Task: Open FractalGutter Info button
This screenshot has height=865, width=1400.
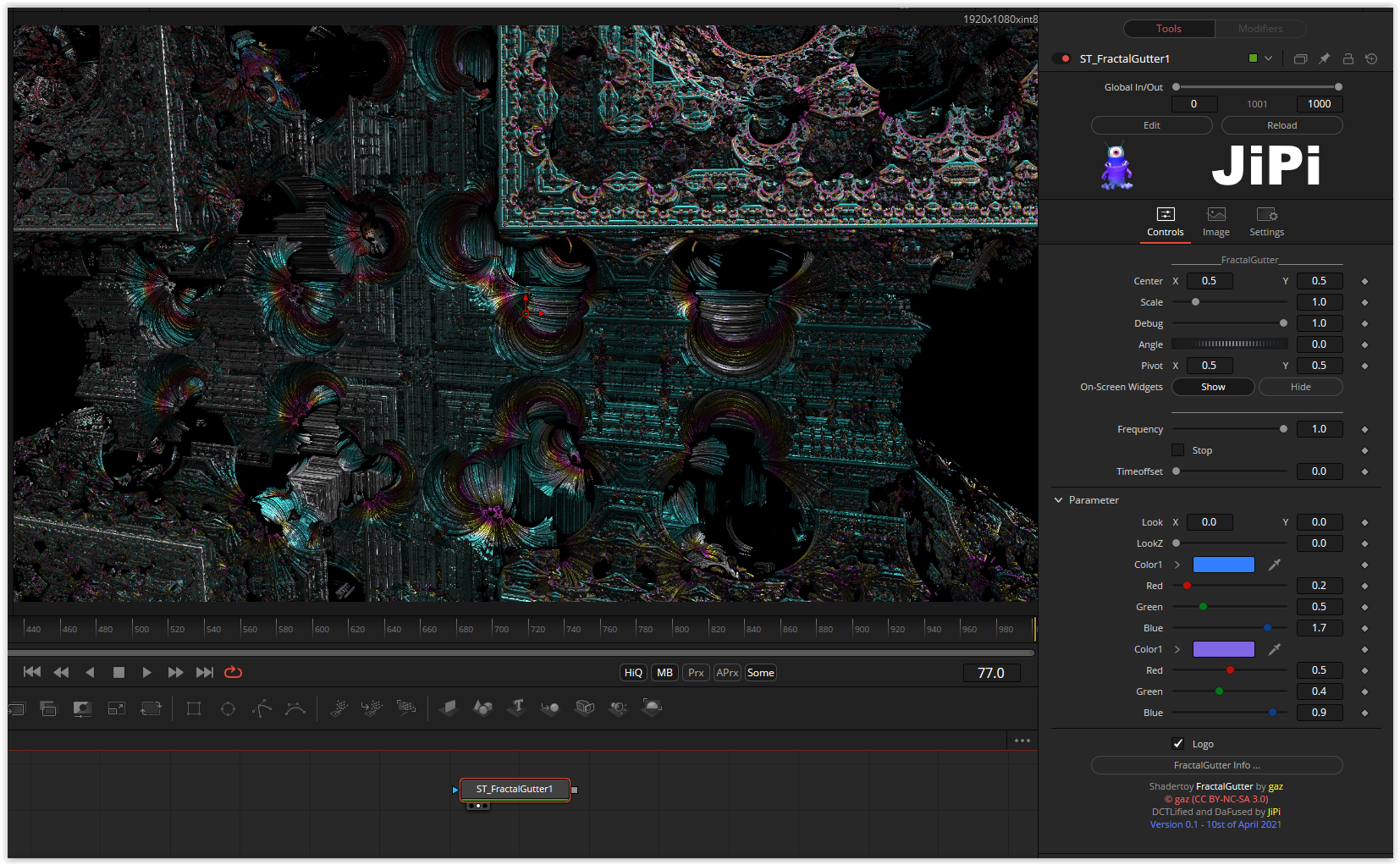Action: [1217, 765]
